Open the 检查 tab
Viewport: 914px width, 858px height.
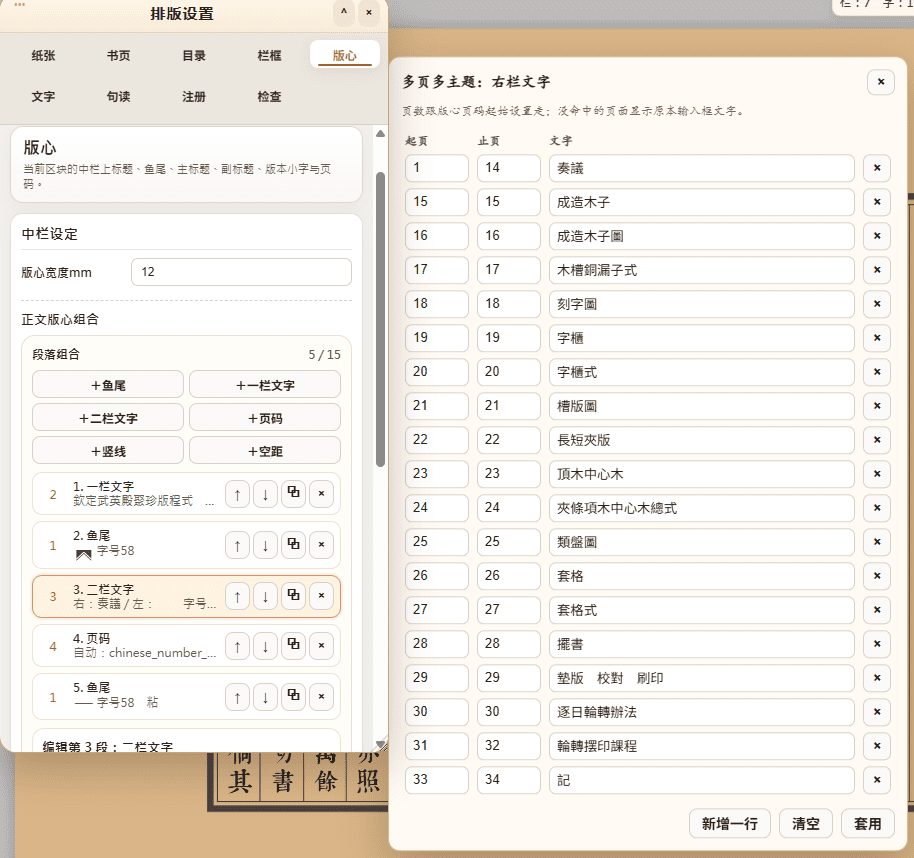pyautogui.click(x=269, y=96)
